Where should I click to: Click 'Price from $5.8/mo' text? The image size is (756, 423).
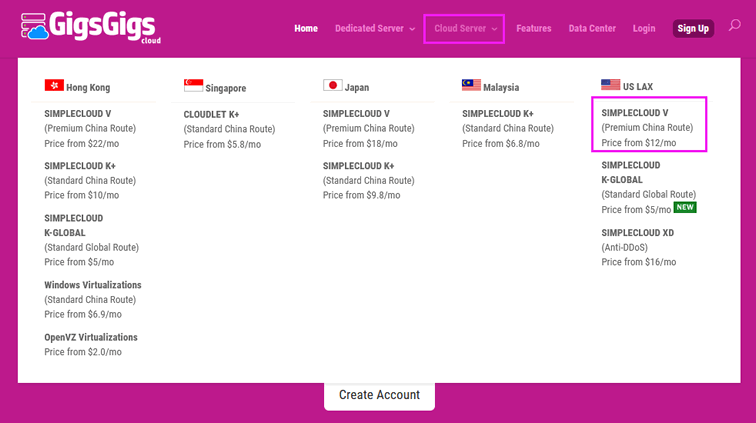click(222, 145)
